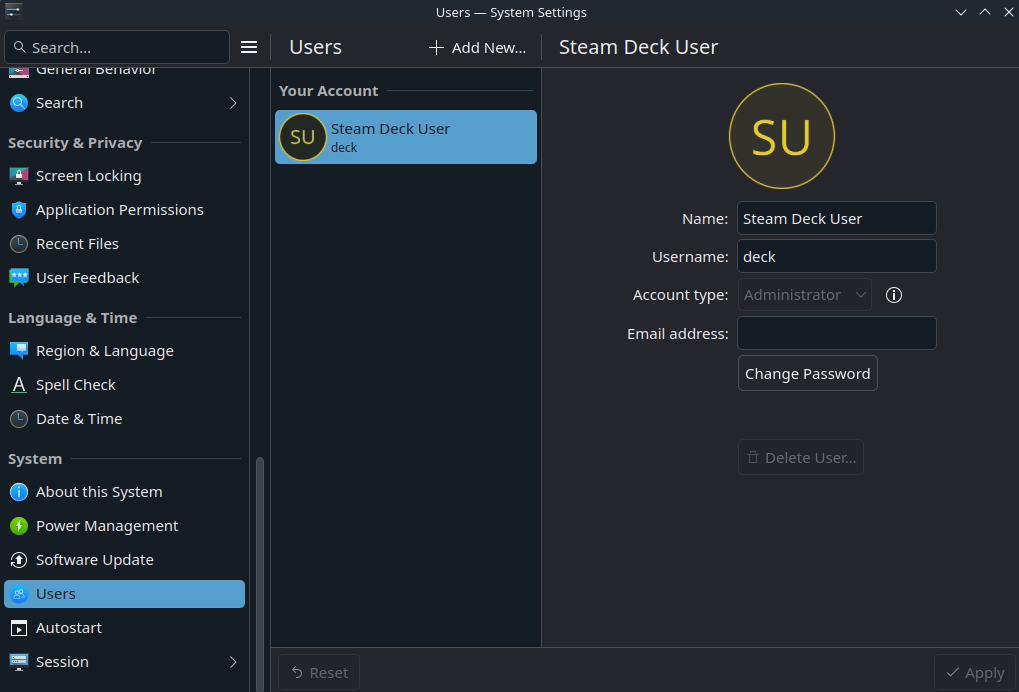The width and height of the screenshot is (1019, 692).
Task: Click the Software Update icon
Action: [x=19, y=560]
